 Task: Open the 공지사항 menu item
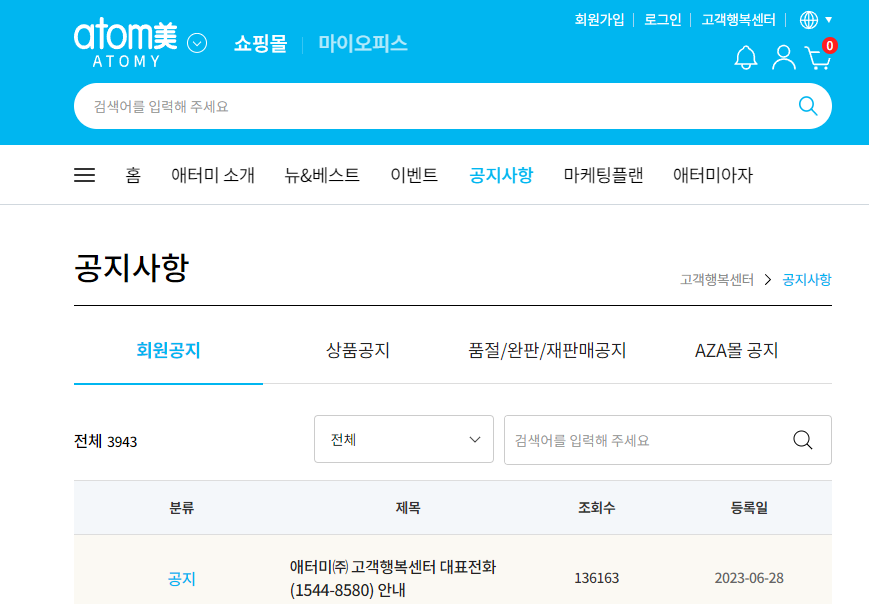click(501, 175)
